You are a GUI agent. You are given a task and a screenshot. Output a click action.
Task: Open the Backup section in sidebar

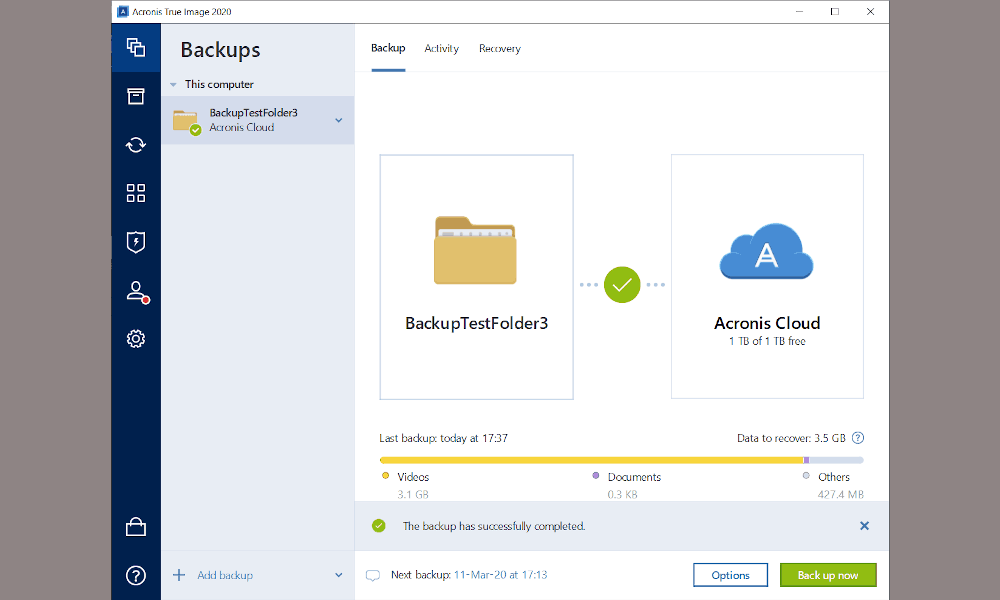point(136,48)
